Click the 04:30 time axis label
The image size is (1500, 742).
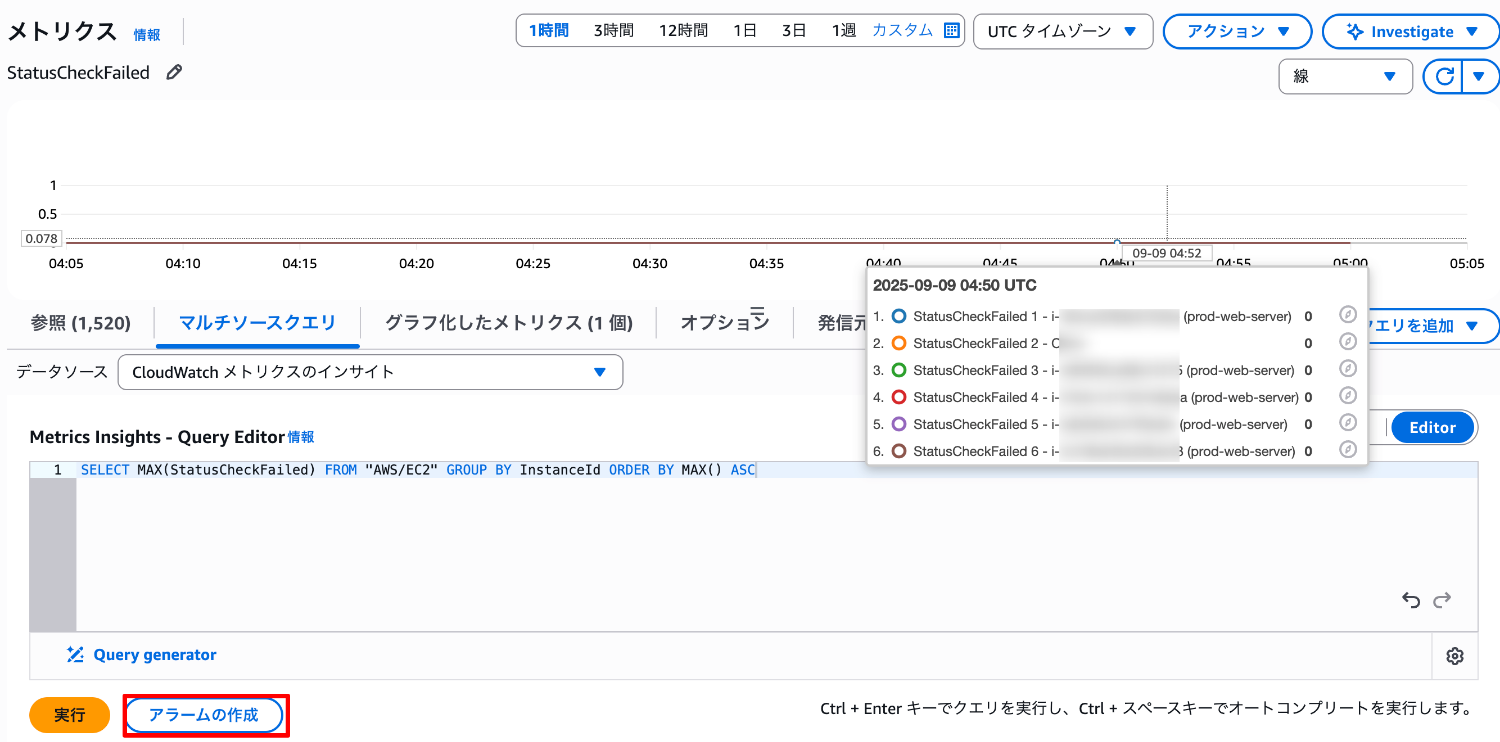click(x=650, y=264)
